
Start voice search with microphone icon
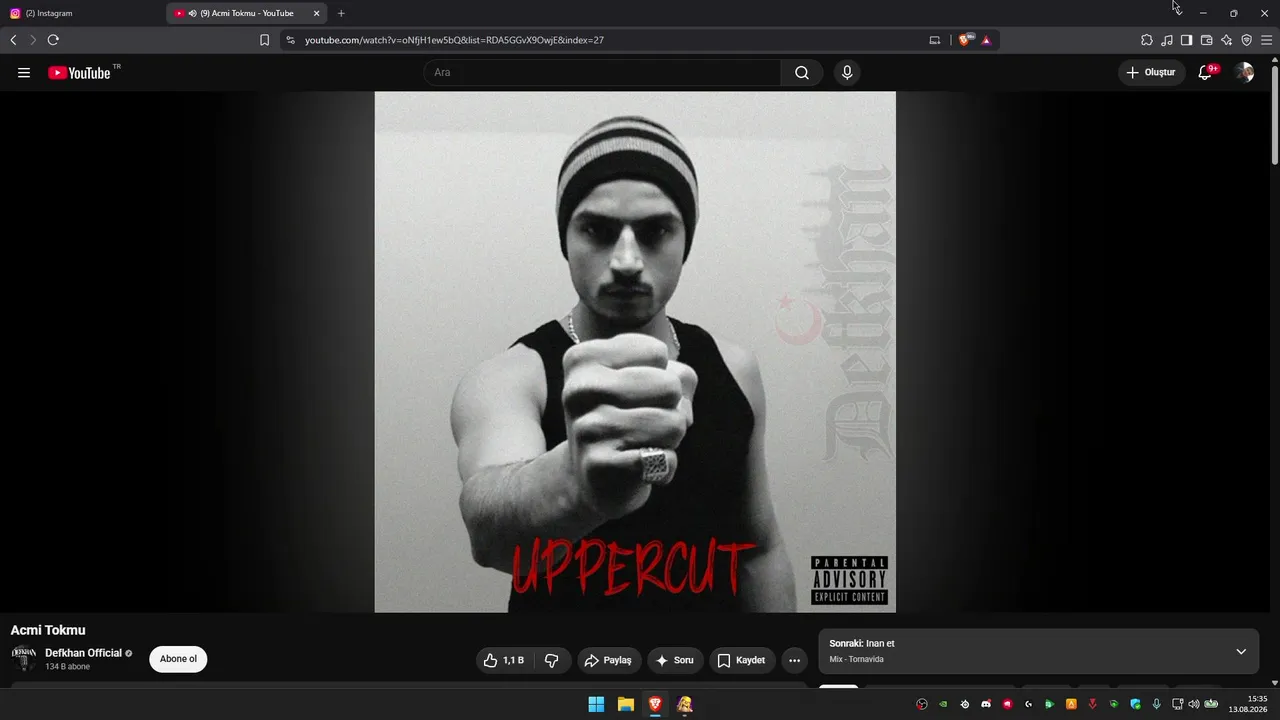coord(847,73)
